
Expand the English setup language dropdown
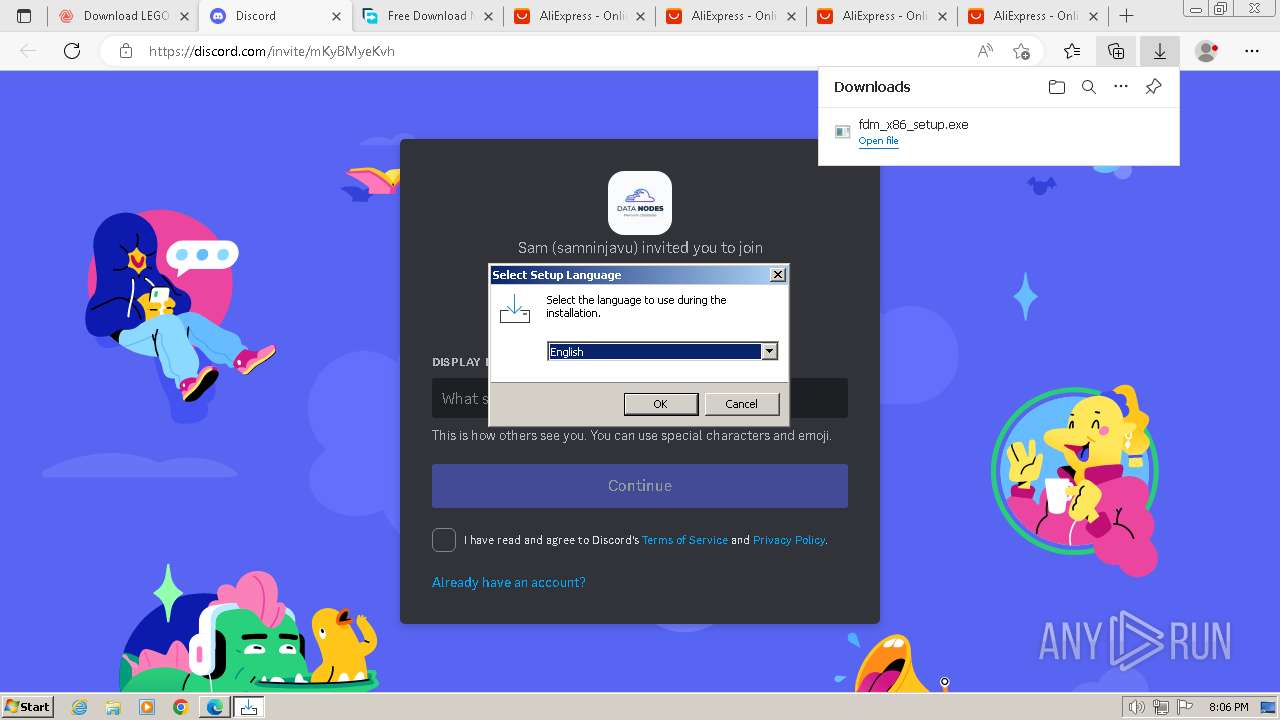(x=769, y=351)
